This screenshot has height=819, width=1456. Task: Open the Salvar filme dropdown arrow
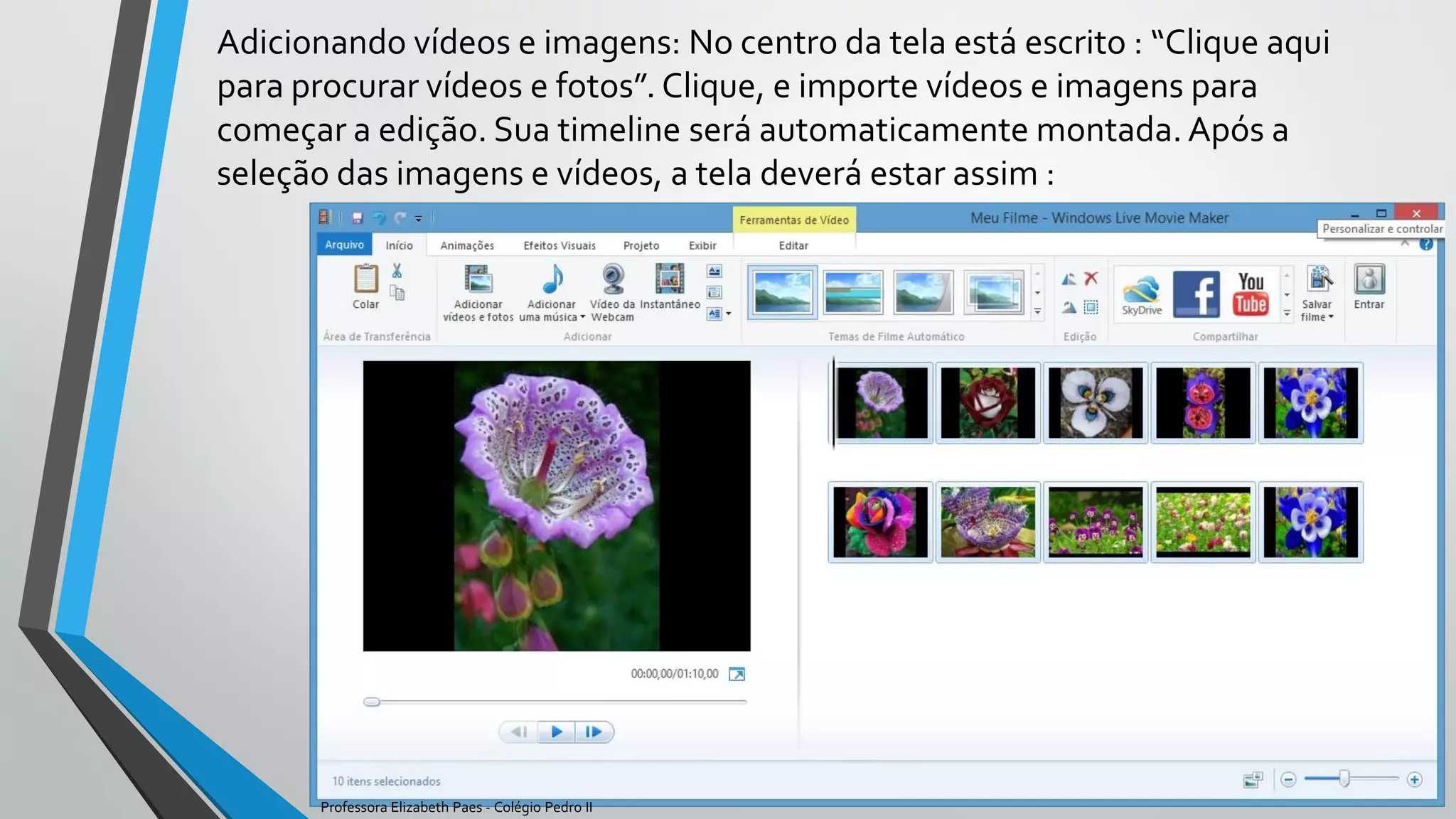(1331, 317)
